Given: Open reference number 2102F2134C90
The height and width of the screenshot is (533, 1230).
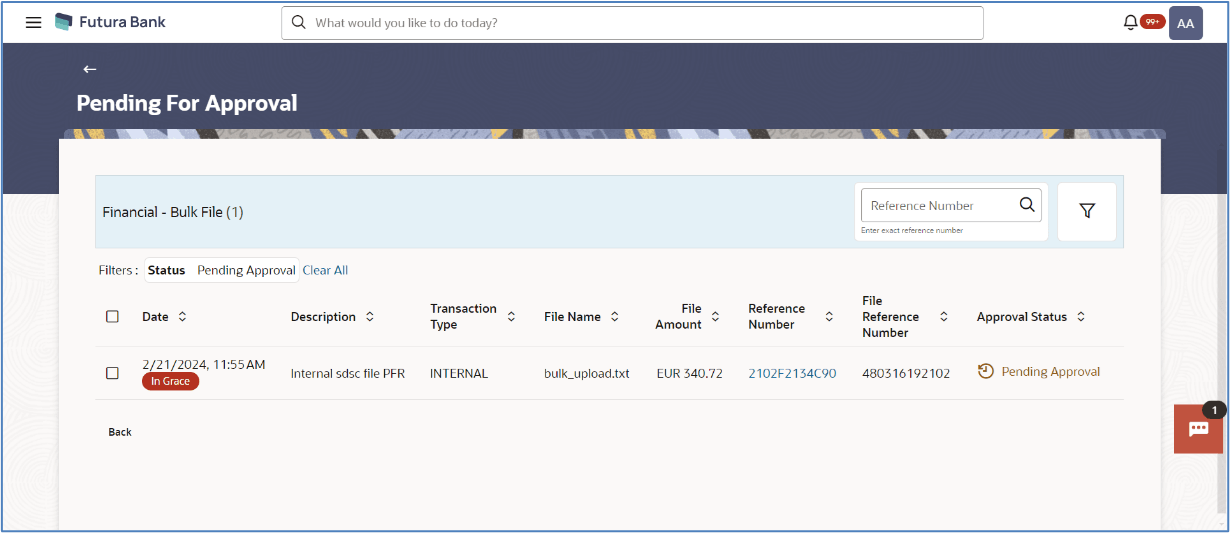Looking at the screenshot, I should click(x=792, y=373).
